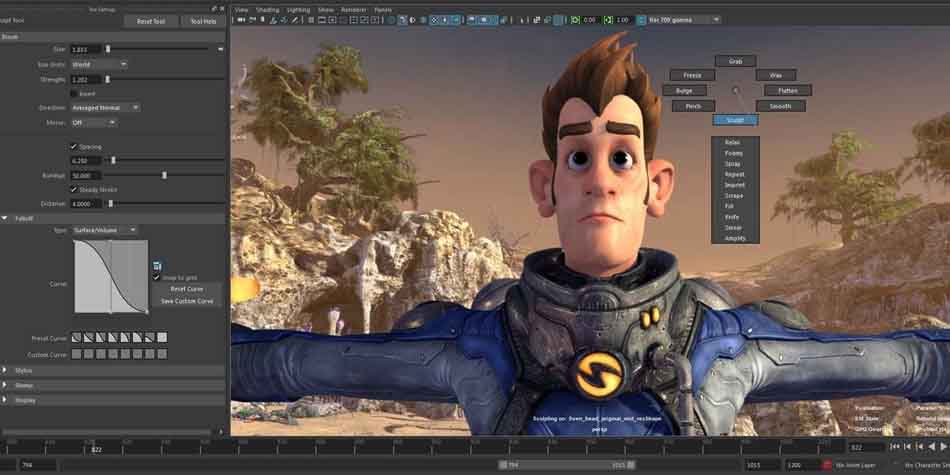Open the Mirror Off dropdown
The image size is (950, 475).
click(x=93, y=122)
